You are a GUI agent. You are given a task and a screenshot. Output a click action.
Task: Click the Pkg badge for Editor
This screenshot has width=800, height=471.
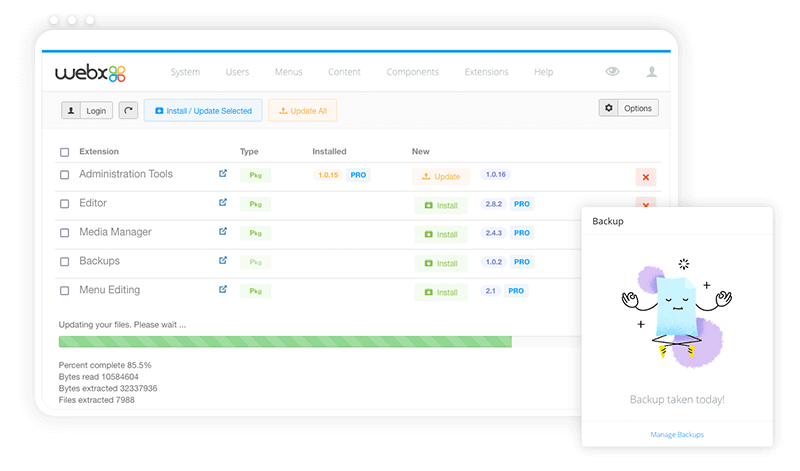[256, 204]
